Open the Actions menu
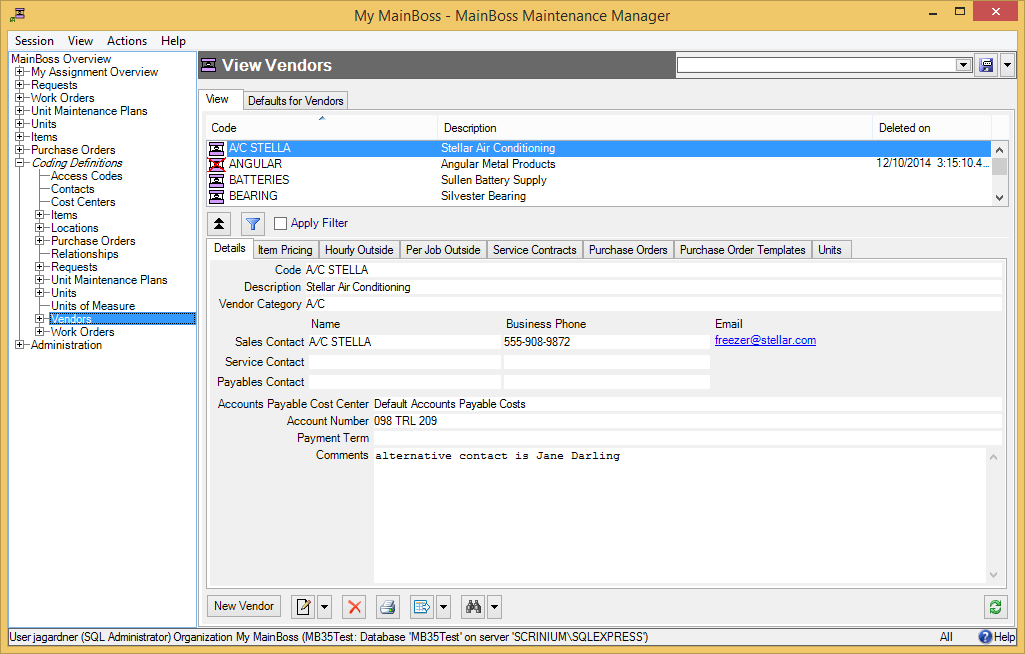Image resolution: width=1025 pixels, height=654 pixels. click(x=127, y=41)
